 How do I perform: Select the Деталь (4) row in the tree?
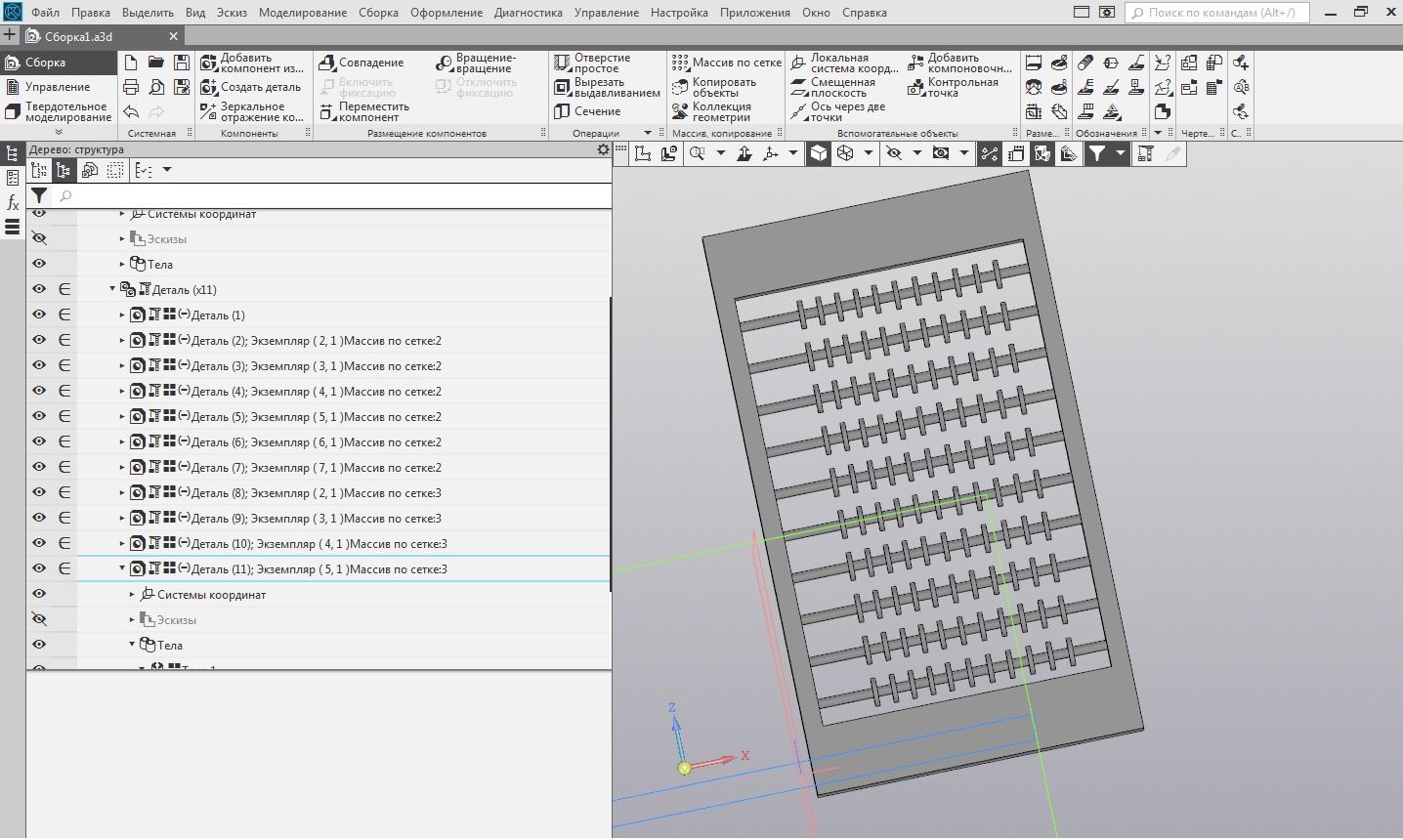point(344,392)
